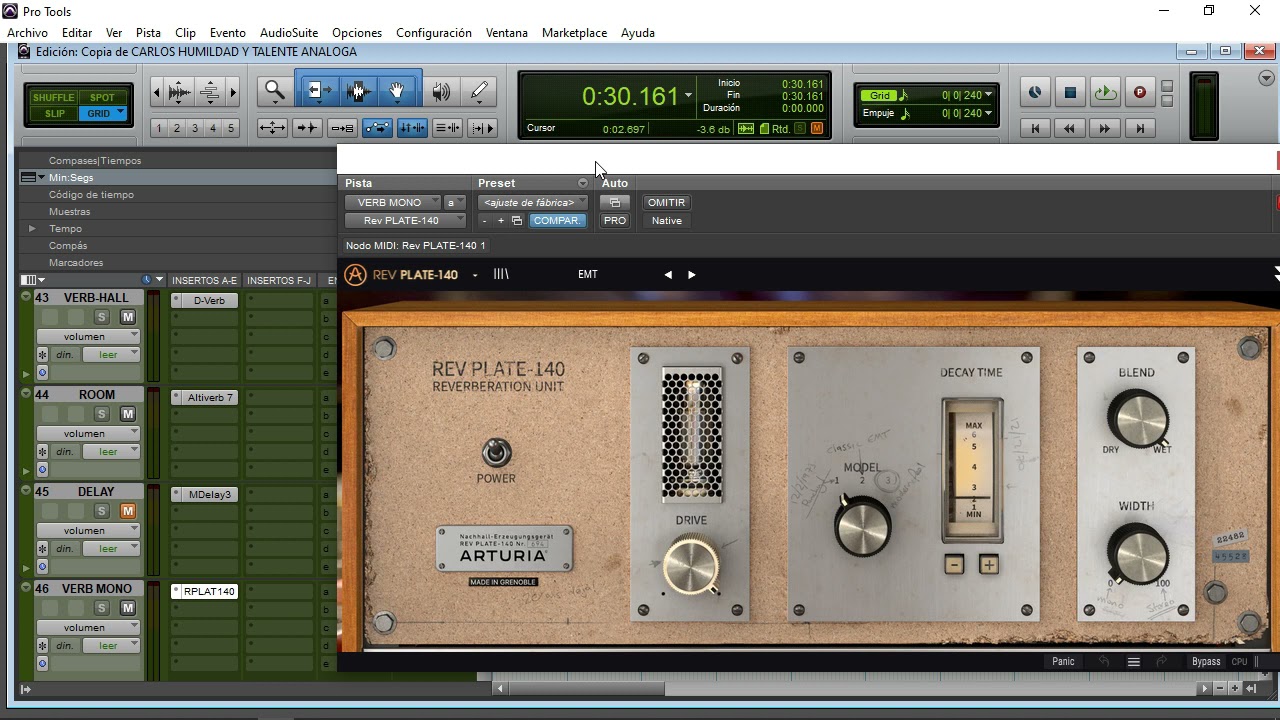Screen dimensions: 1280x720
Task: Click the Fast Forward transport button
Action: [x=1105, y=128]
